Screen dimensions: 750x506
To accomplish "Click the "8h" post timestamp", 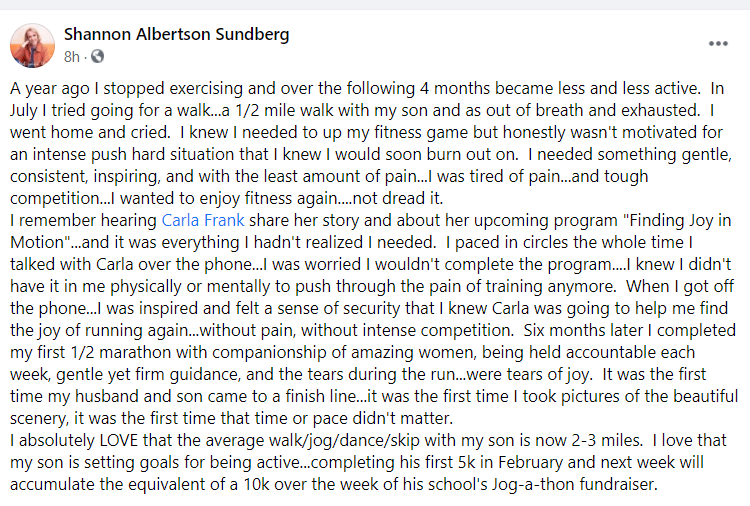I will (72, 56).
